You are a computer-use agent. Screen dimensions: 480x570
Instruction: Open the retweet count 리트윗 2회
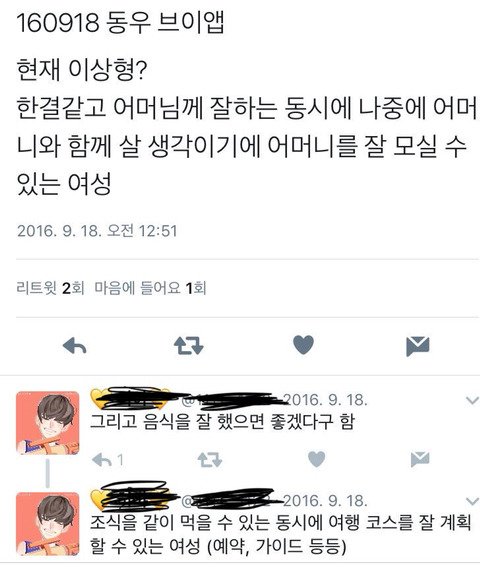[50, 288]
